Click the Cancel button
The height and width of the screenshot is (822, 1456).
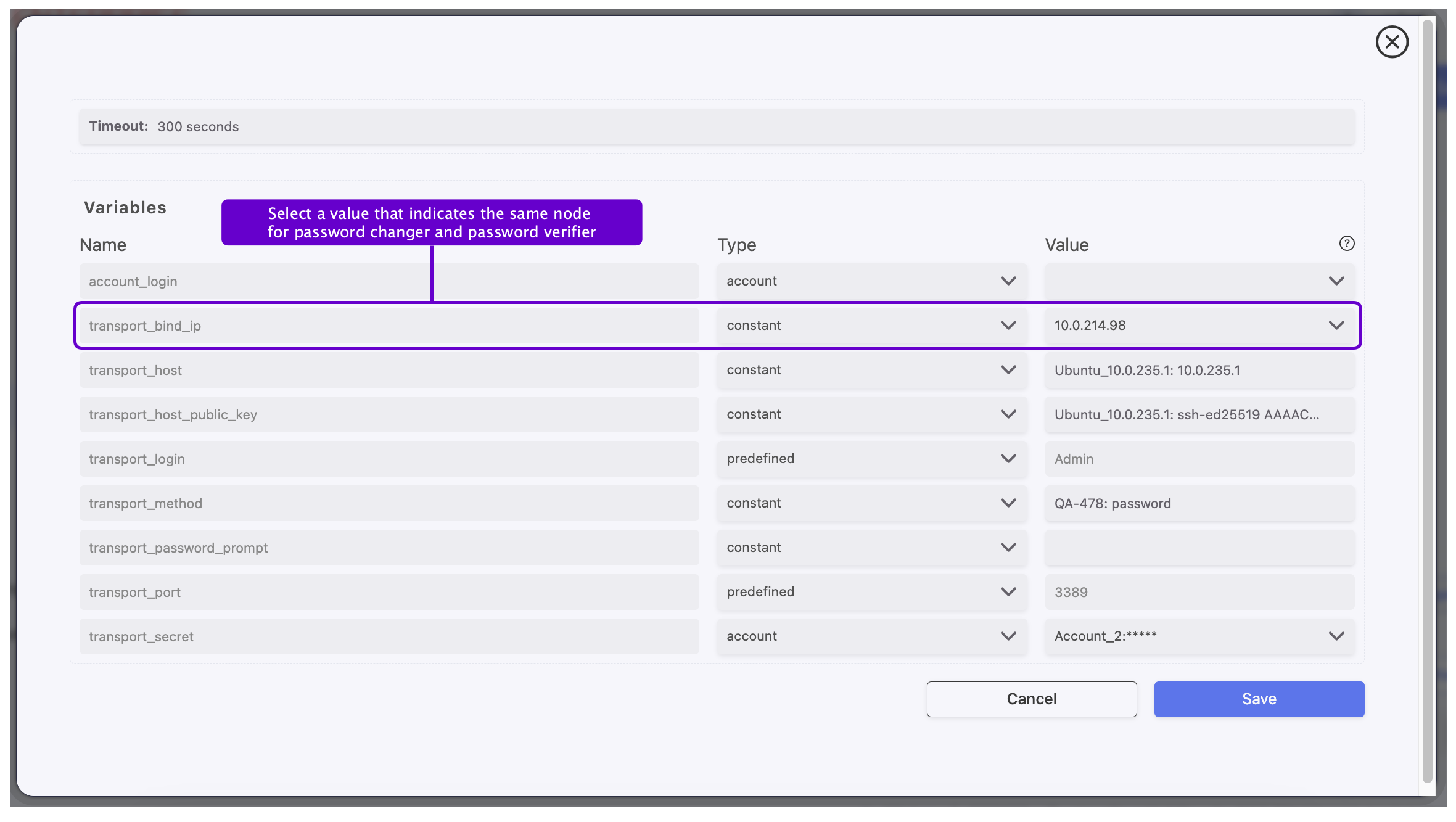coord(1031,699)
